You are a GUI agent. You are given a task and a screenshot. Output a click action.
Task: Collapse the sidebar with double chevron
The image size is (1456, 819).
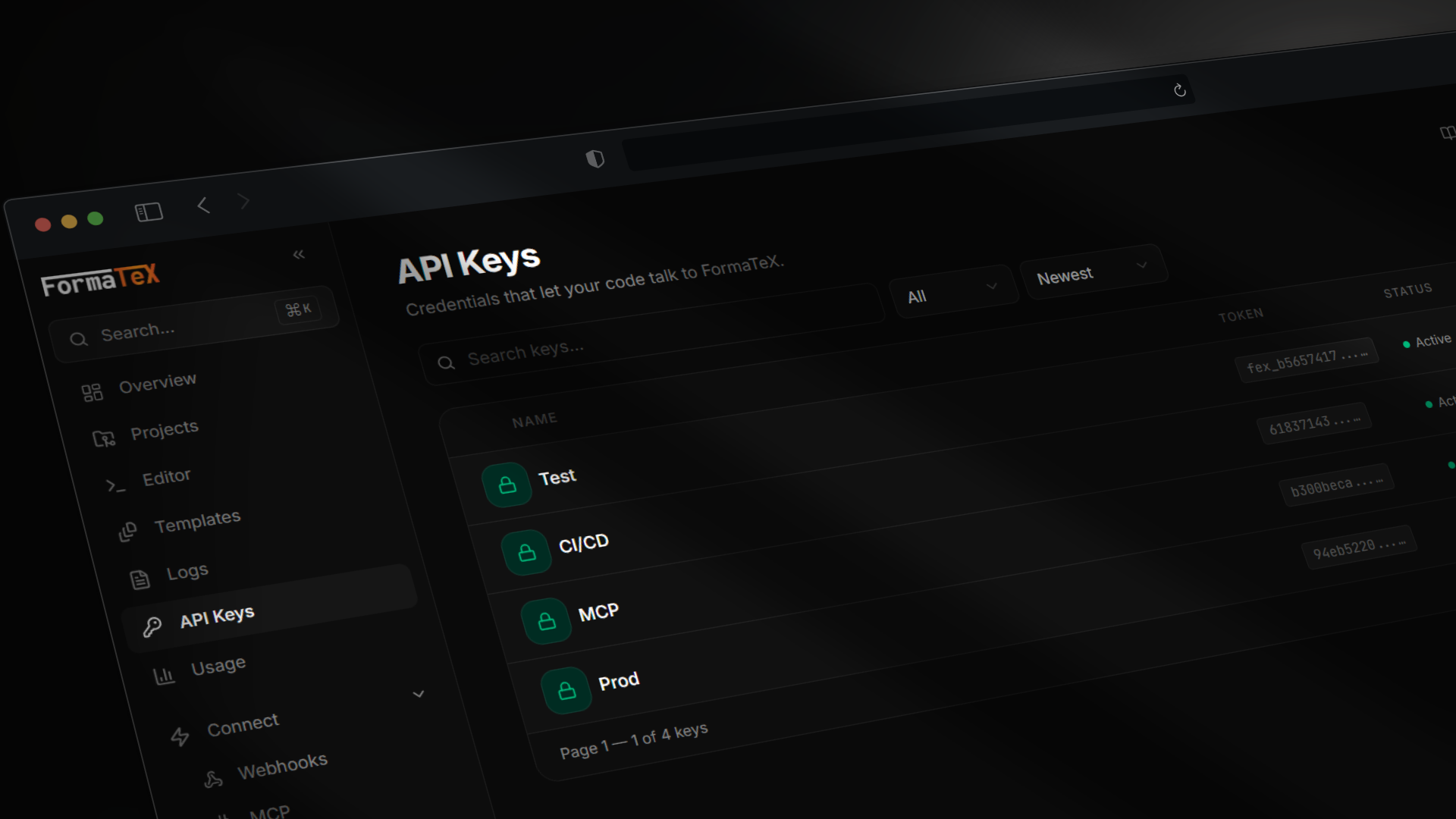coord(299,254)
